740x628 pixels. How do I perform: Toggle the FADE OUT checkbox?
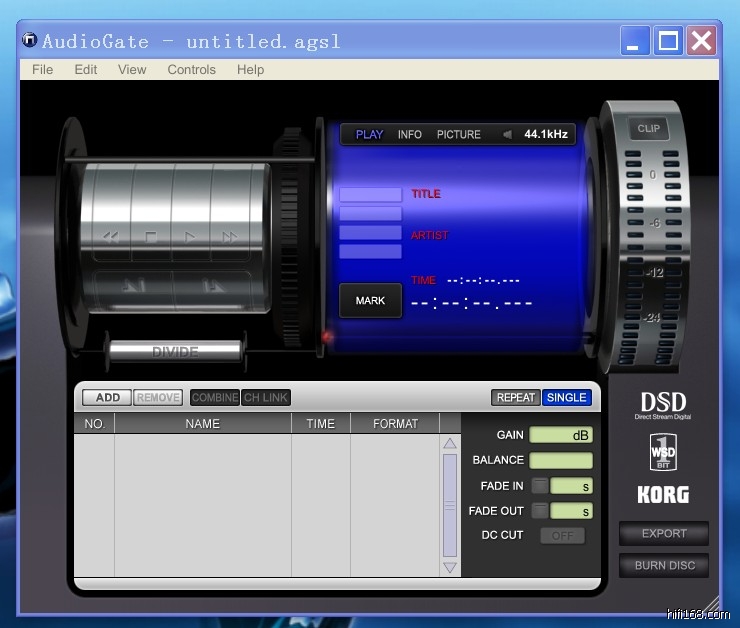[539, 511]
